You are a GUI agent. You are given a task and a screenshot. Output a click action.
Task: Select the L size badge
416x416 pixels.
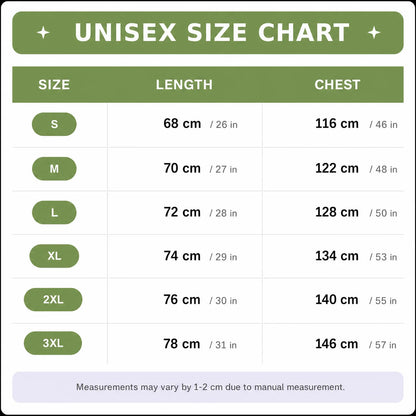(x=54, y=212)
